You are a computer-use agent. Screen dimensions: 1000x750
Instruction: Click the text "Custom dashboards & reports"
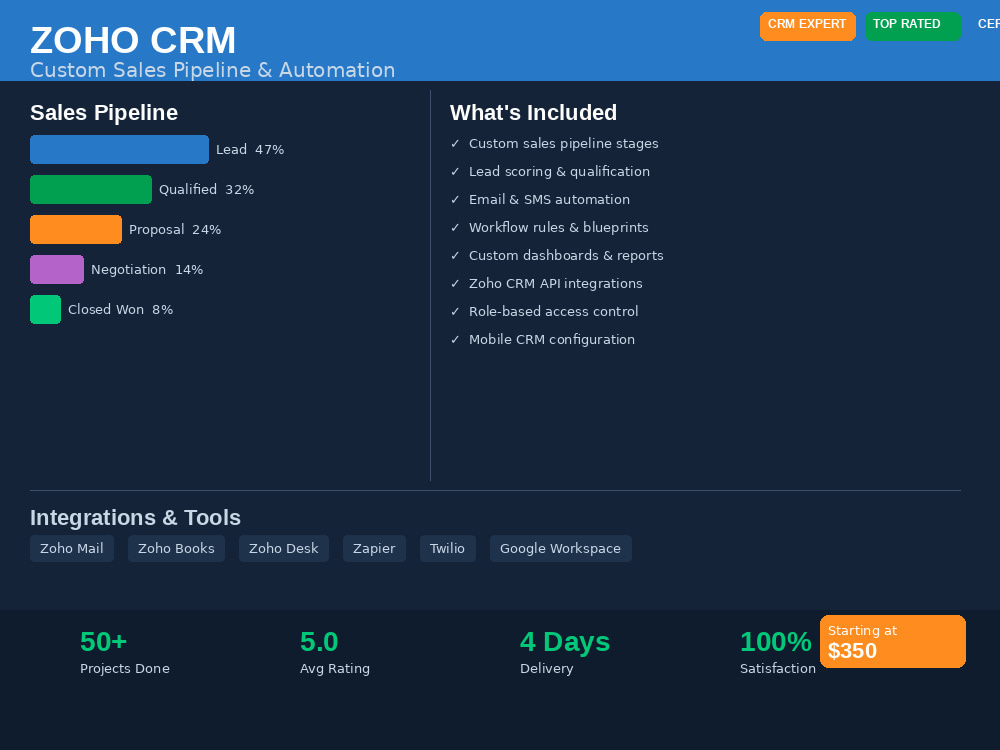(566, 256)
